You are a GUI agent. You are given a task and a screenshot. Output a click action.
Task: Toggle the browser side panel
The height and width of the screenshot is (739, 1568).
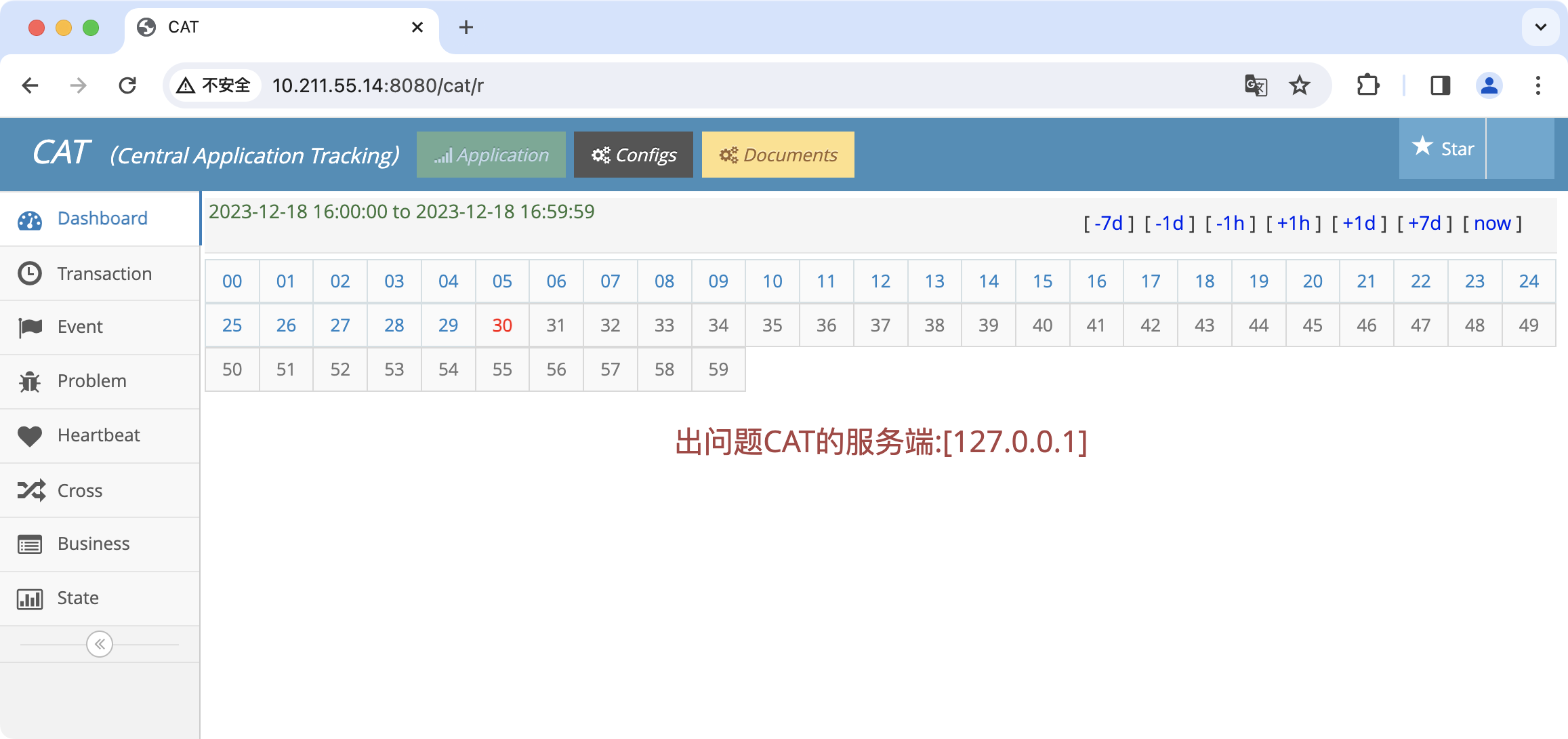coord(1440,85)
